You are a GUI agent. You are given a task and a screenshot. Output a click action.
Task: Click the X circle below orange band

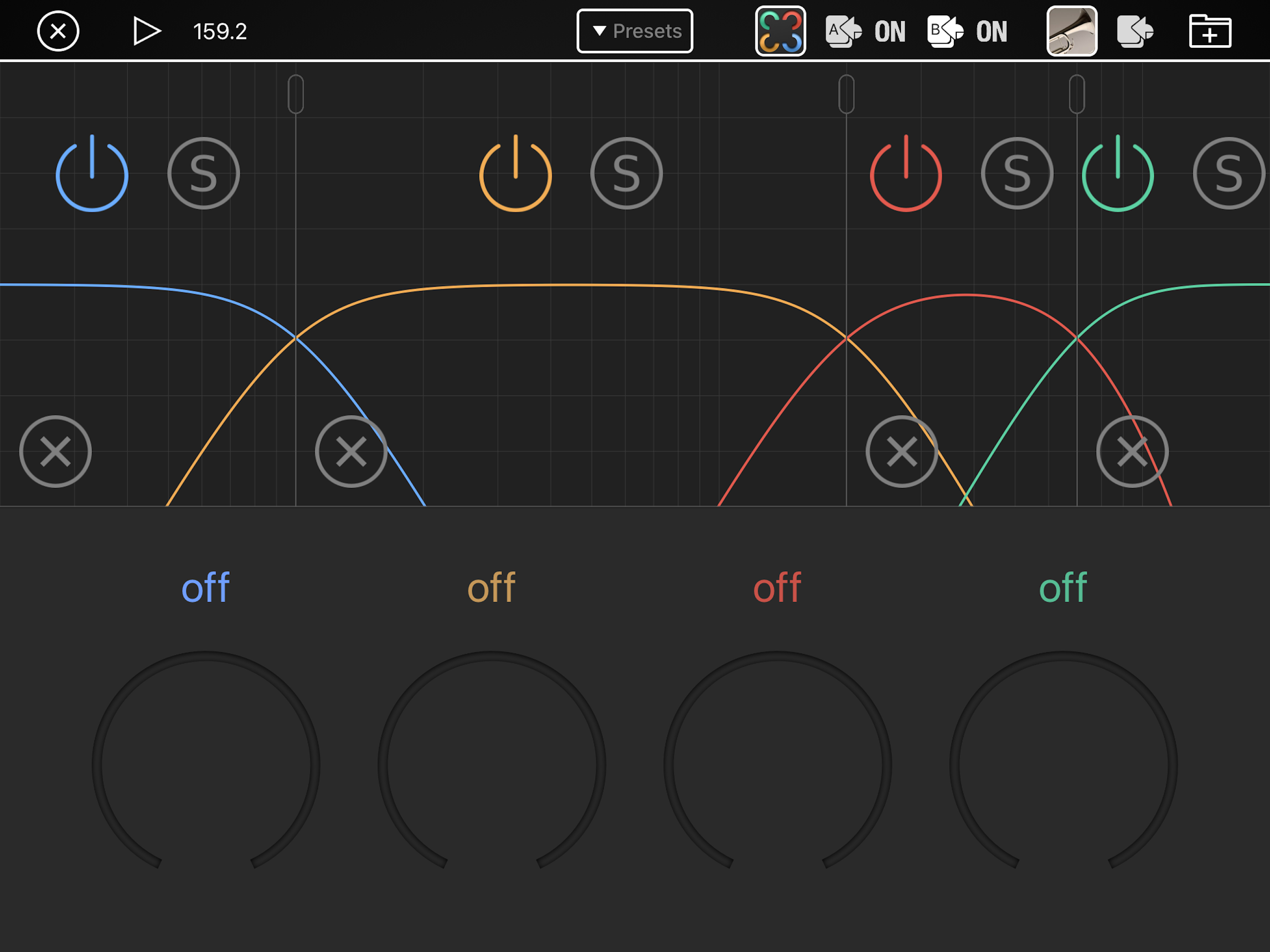tap(351, 451)
